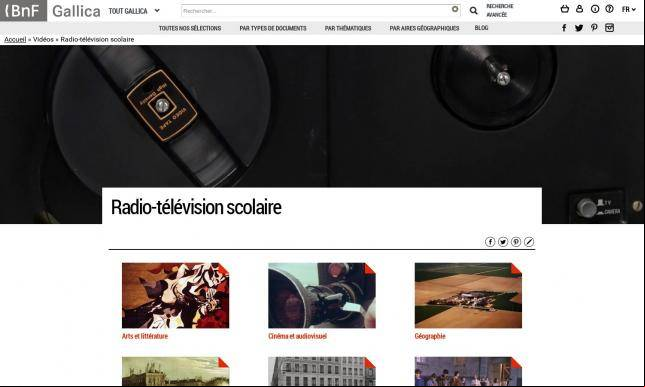Share via circled Facebook icon below title

[x=490, y=242]
